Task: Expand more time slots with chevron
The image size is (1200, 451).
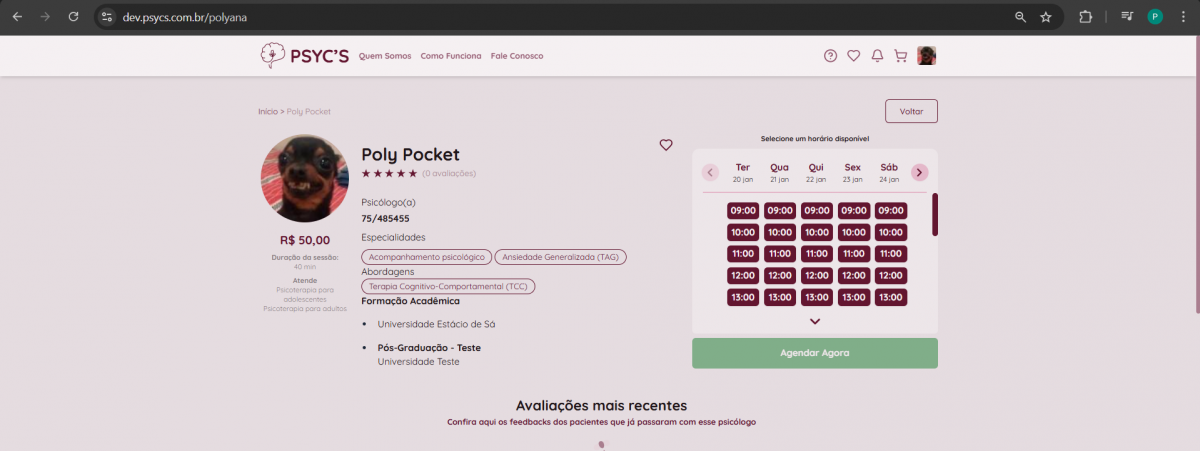Action: pyautogui.click(x=815, y=321)
